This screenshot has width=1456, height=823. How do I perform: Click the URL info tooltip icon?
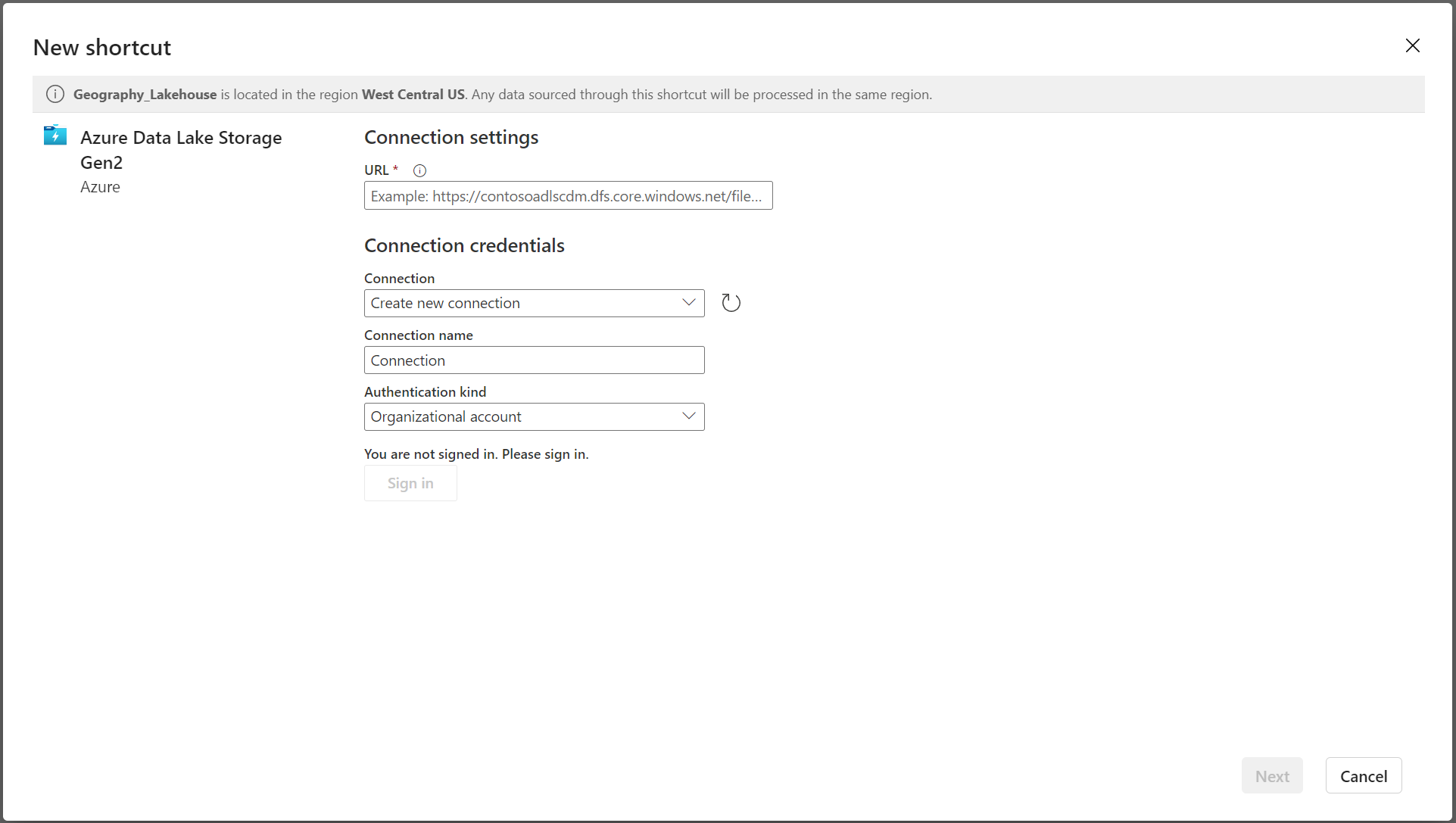(419, 170)
